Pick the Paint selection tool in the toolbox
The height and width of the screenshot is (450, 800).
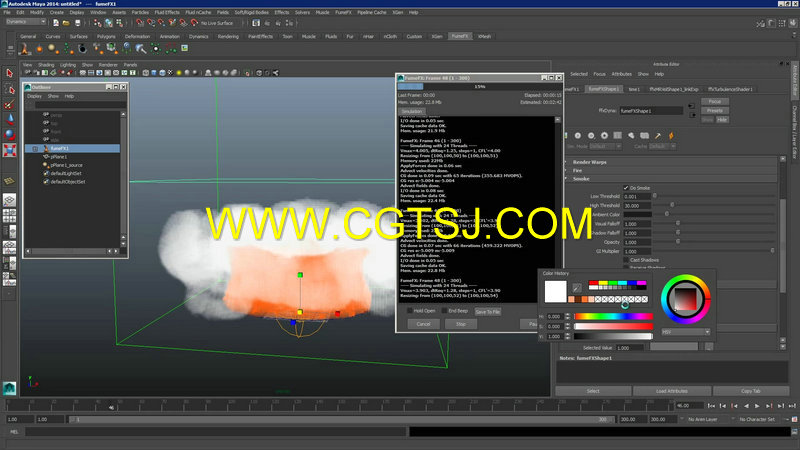(9, 104)
